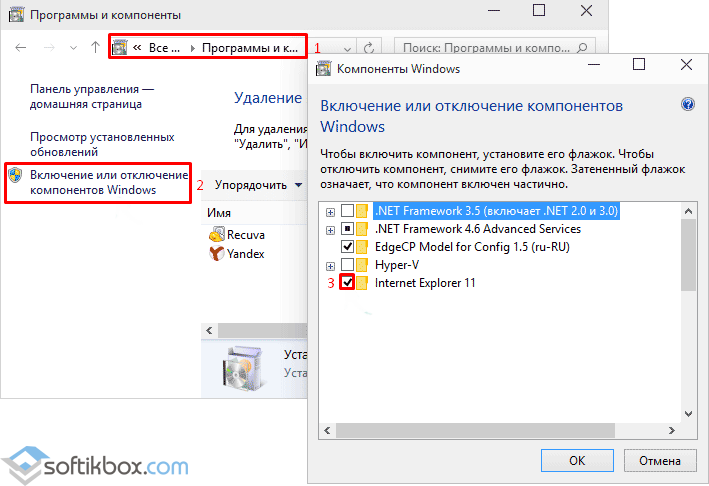Viewport: 709px width, 486px height.
Task: Open the Упорядочить dropdown menu
Action: coord(259,185)
